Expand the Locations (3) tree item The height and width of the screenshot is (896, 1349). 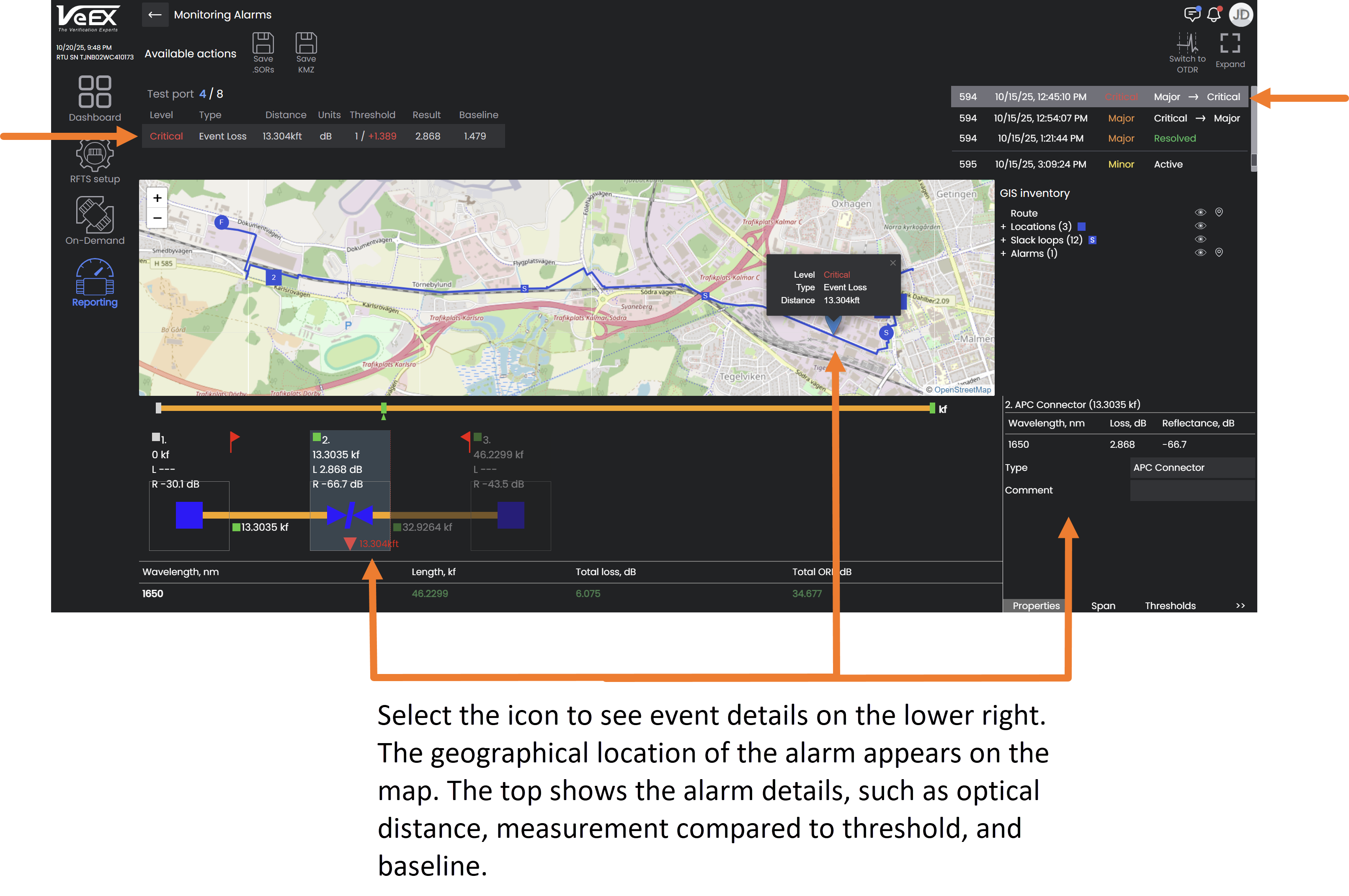pos(1003,227)
